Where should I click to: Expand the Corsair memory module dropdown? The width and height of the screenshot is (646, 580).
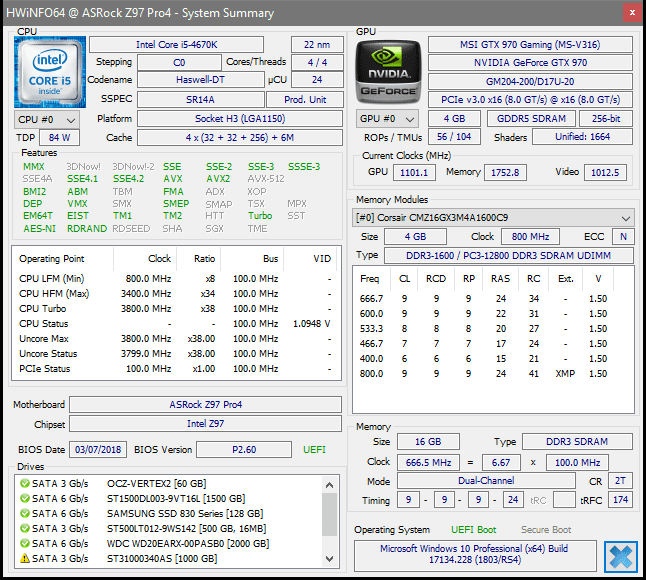pos(494,218)
